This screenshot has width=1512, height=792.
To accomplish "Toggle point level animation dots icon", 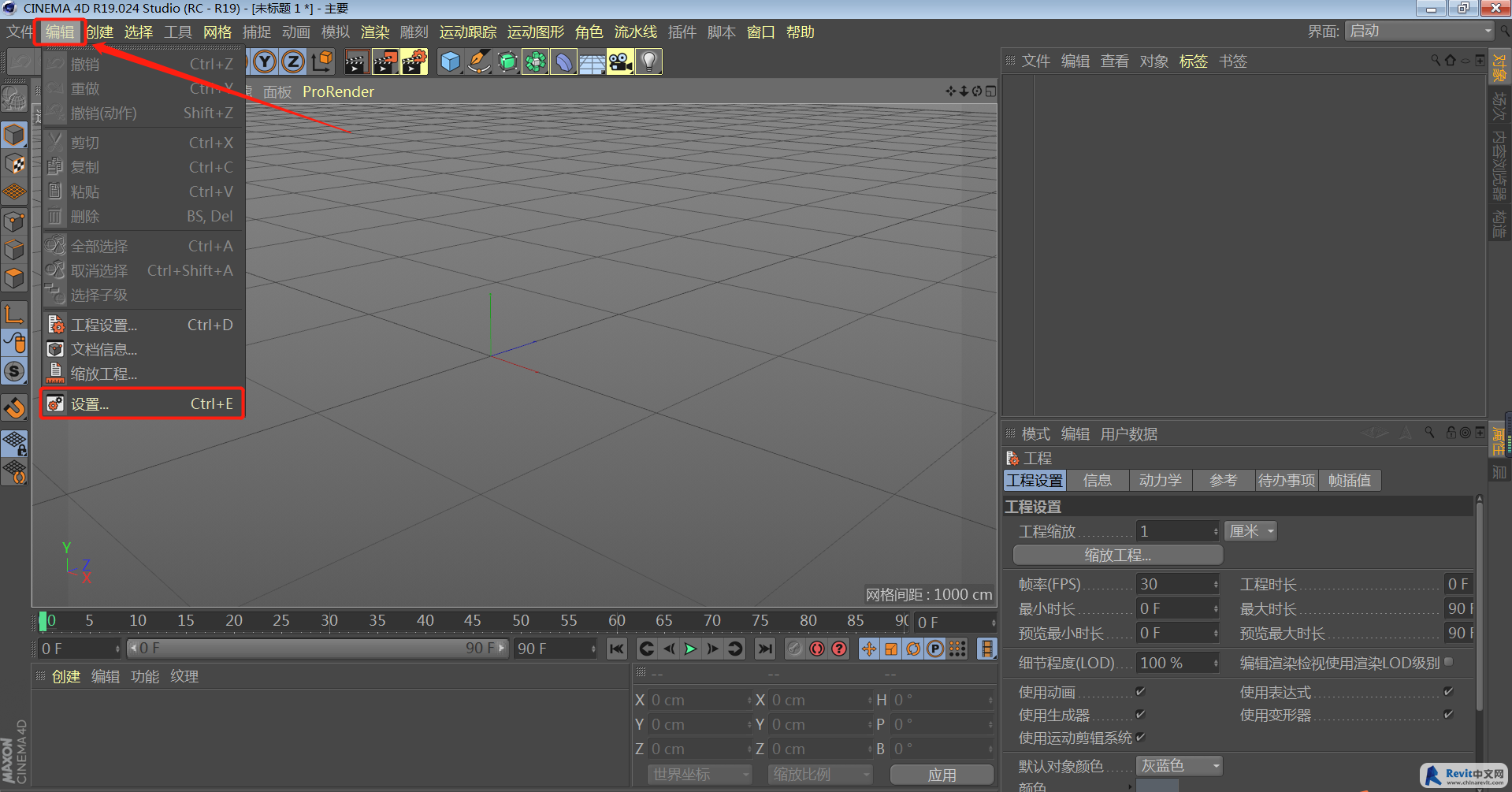I will click(957, 649).
